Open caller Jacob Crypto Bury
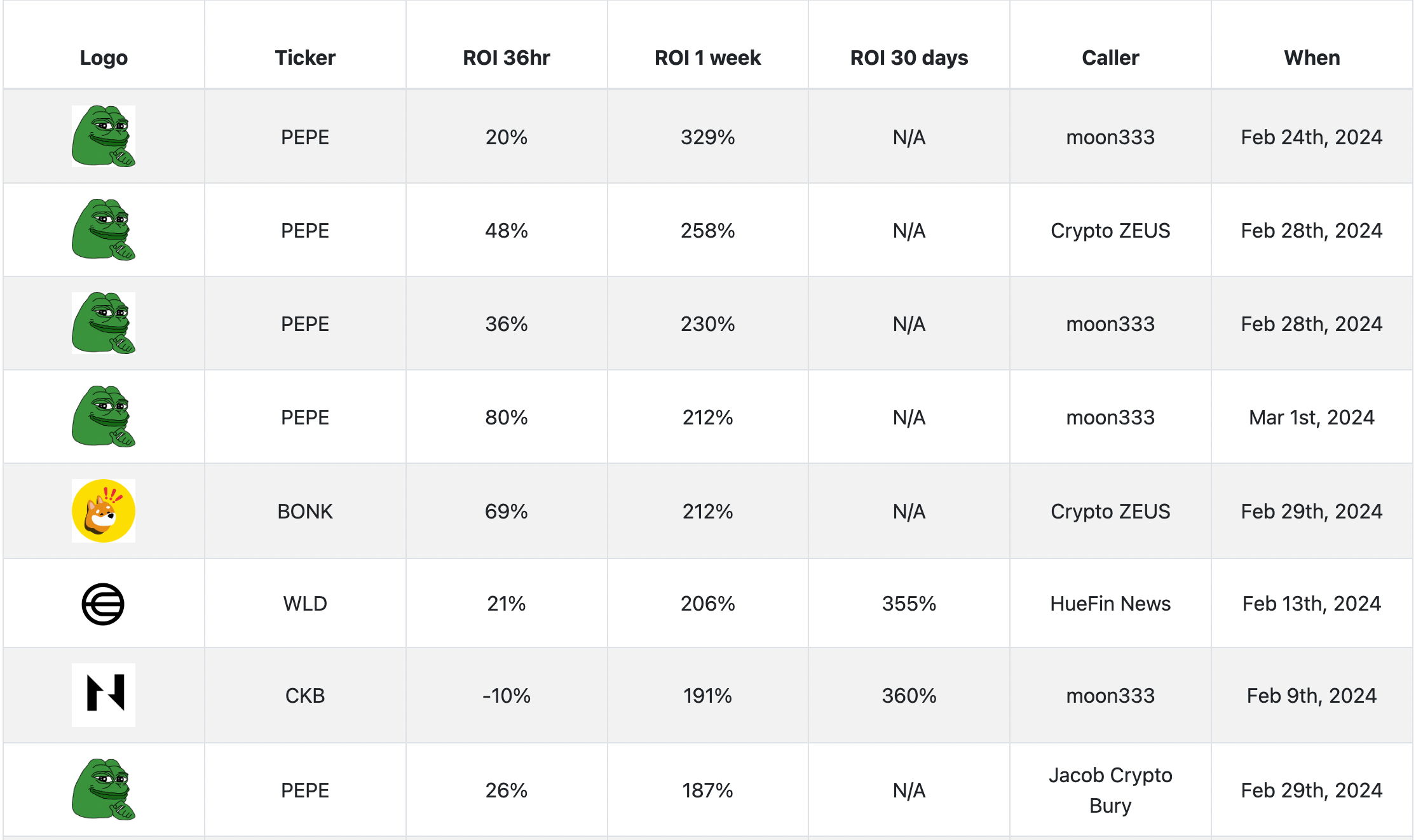Image resolution: width=1416 pixels, height=840 pixels. point(1110,790)
